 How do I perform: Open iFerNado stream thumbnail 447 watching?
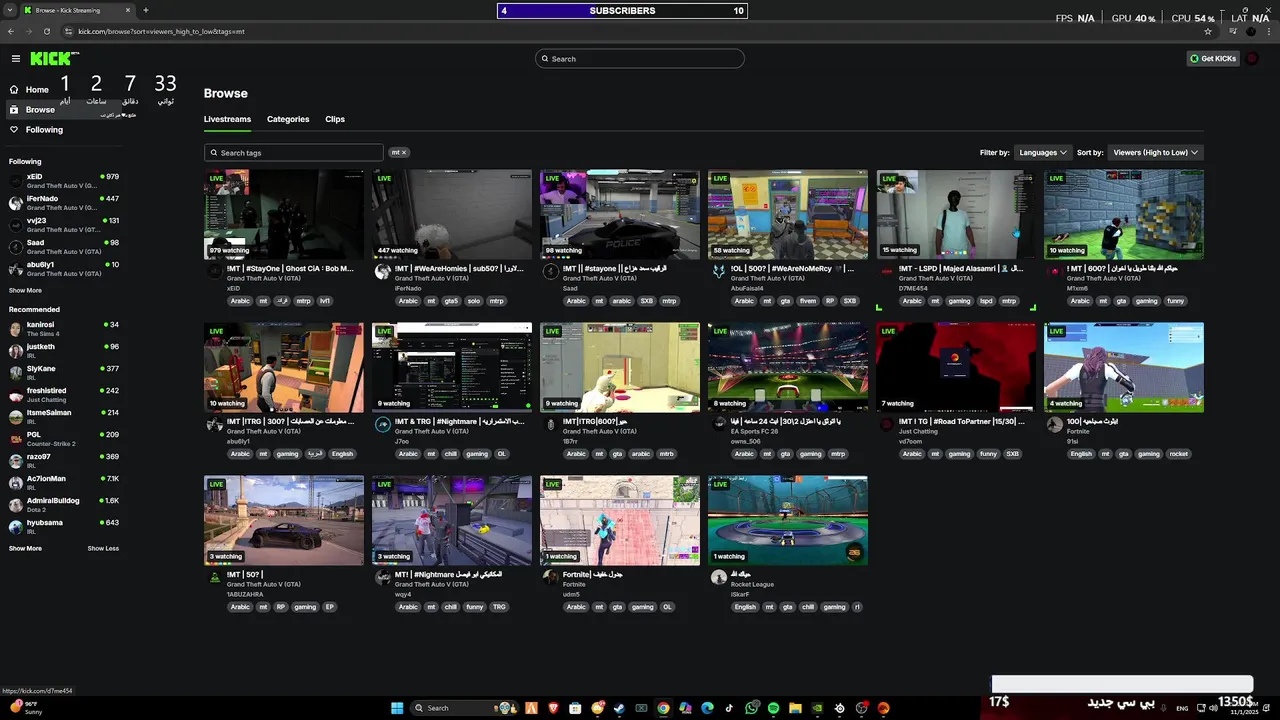(x=452, y=214)
